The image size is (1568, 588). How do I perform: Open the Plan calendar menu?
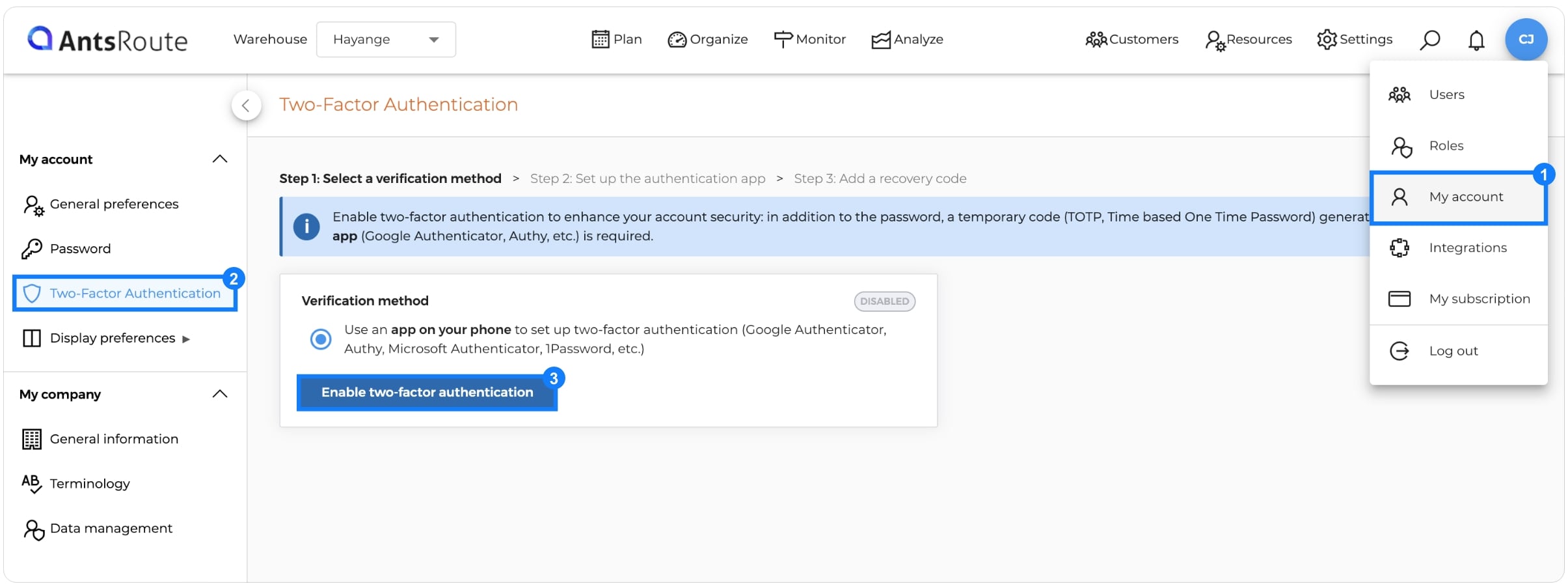[x=616, y=40]
